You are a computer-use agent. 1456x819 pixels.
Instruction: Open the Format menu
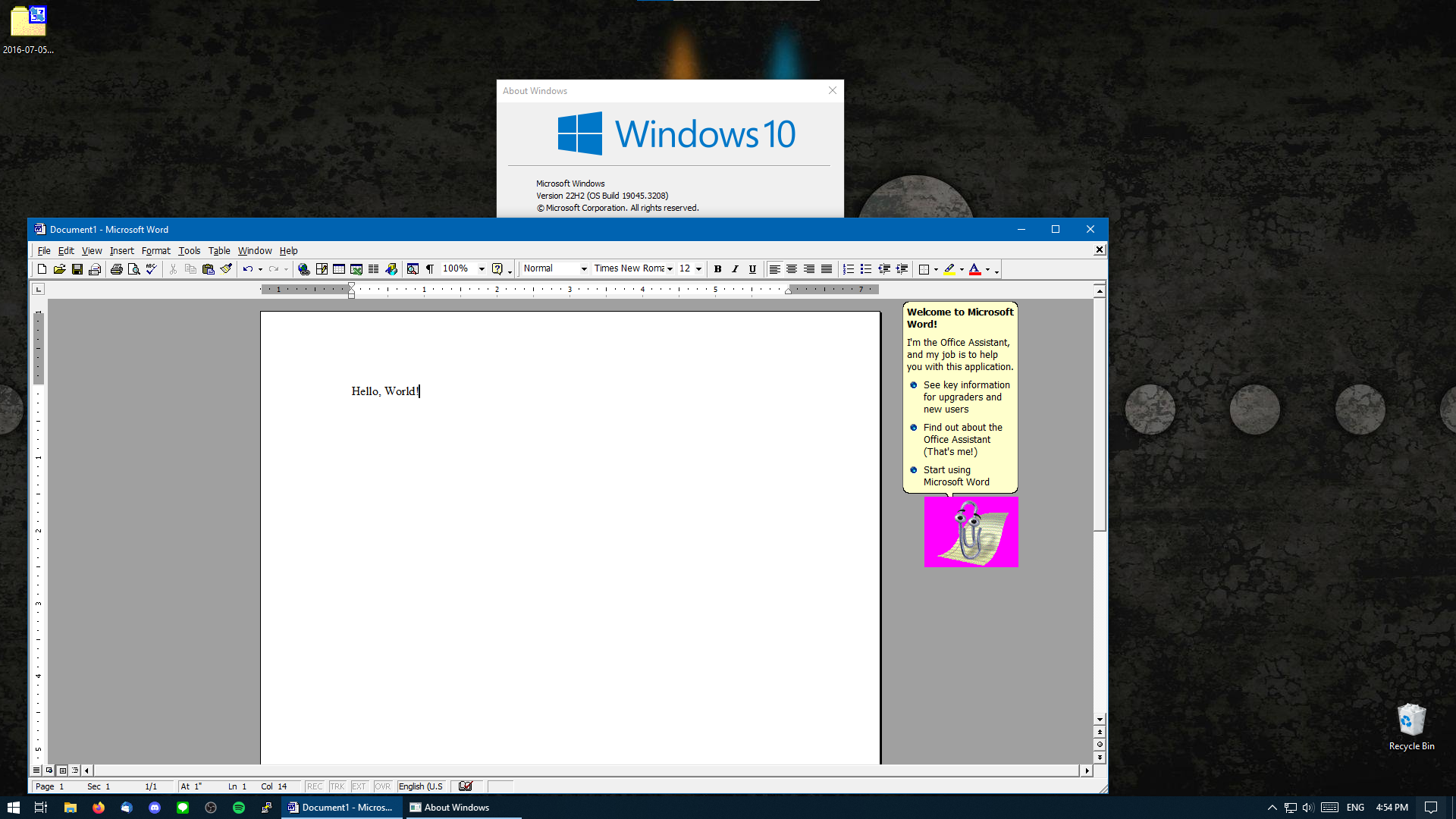155,251
